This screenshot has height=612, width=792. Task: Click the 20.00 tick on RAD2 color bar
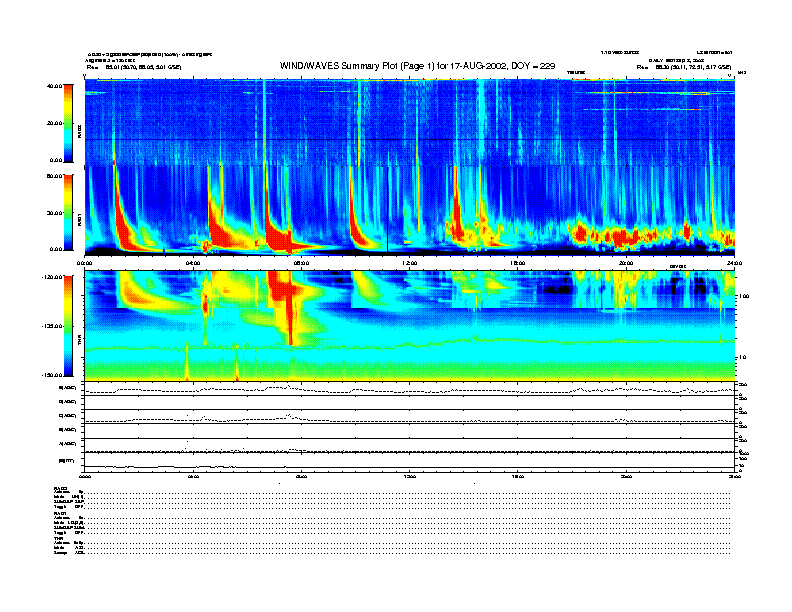[x=54, y=123]
